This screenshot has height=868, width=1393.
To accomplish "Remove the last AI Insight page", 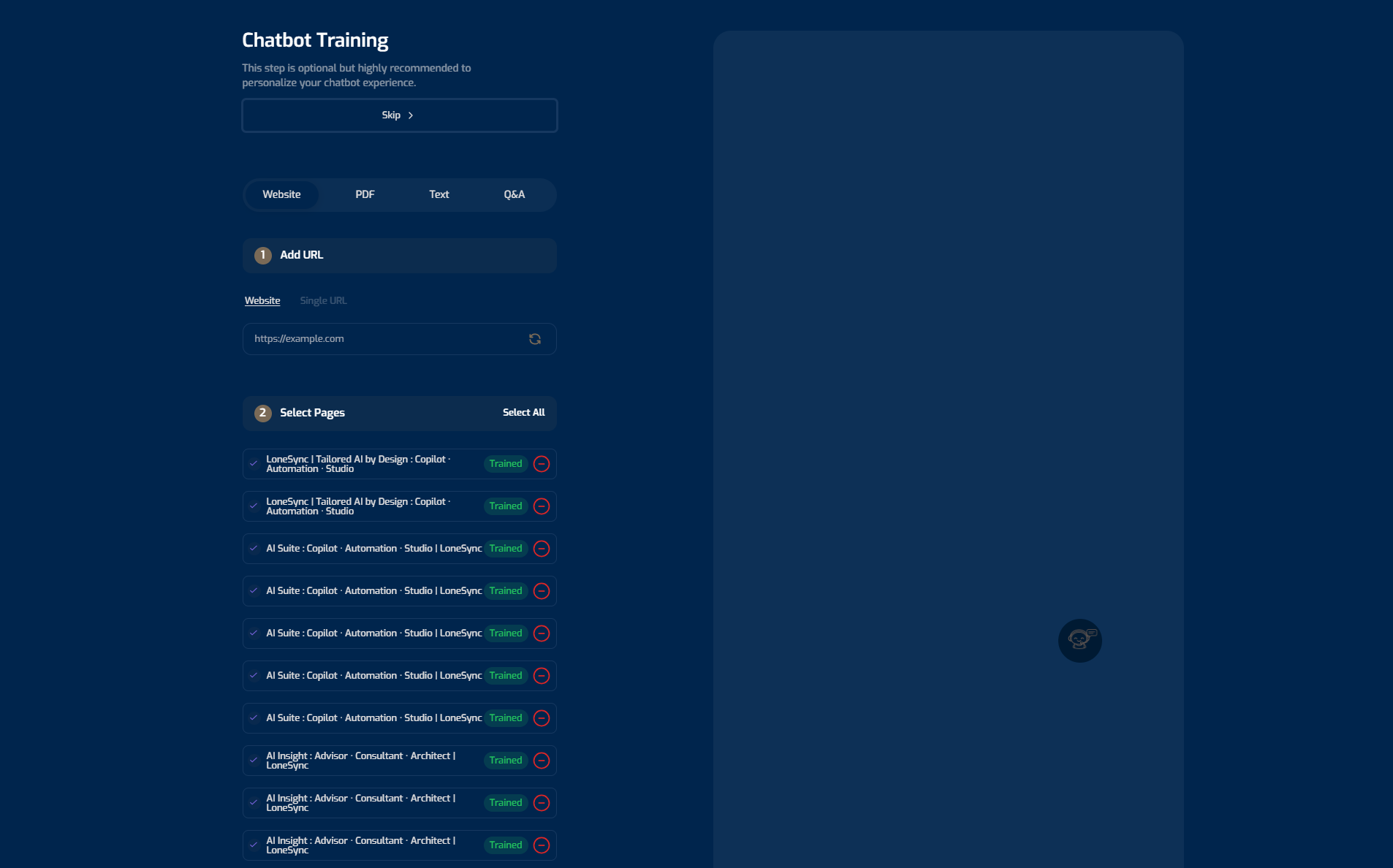I will click(x=542, y=845).
